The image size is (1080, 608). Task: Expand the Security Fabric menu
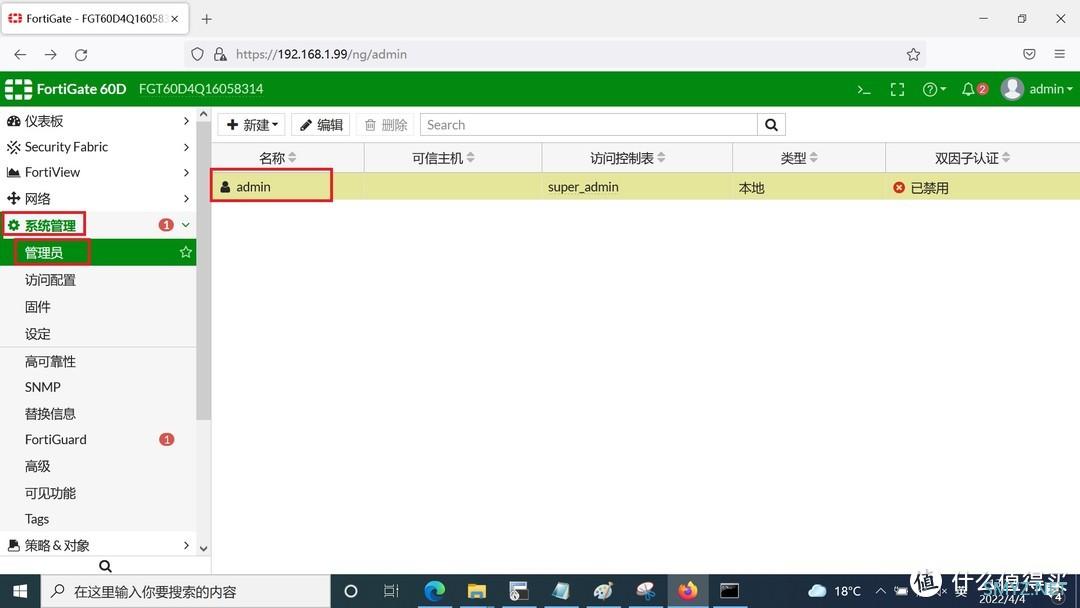pos(98,147)
